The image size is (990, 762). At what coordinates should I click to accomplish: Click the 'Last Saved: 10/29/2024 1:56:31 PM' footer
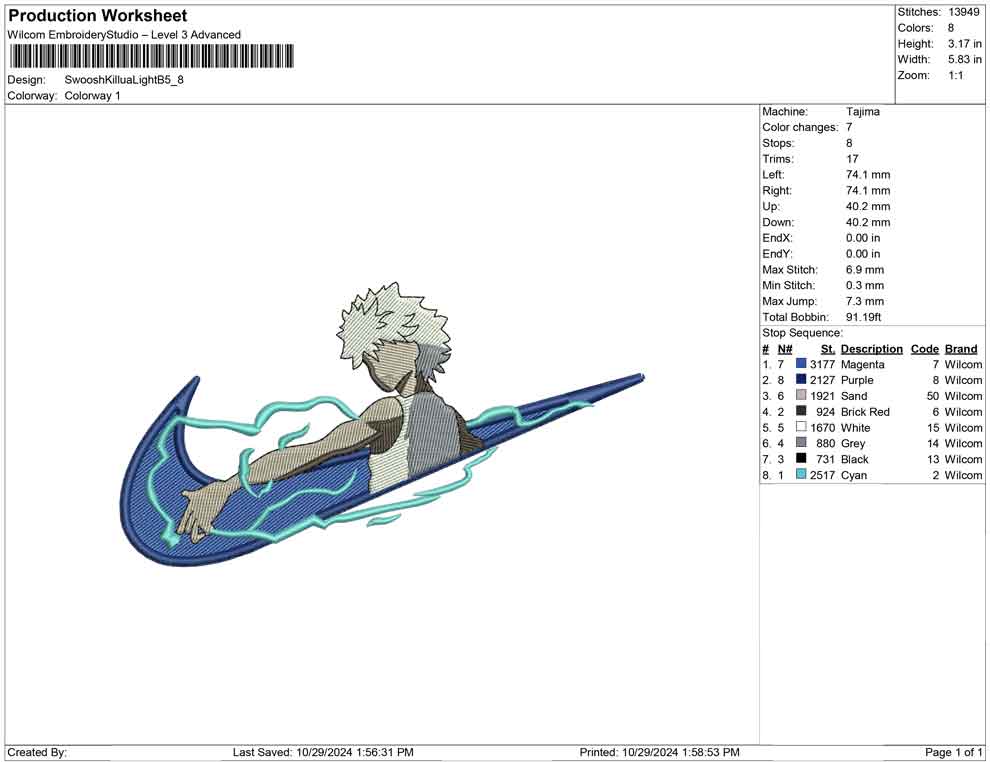pos(323,752)
